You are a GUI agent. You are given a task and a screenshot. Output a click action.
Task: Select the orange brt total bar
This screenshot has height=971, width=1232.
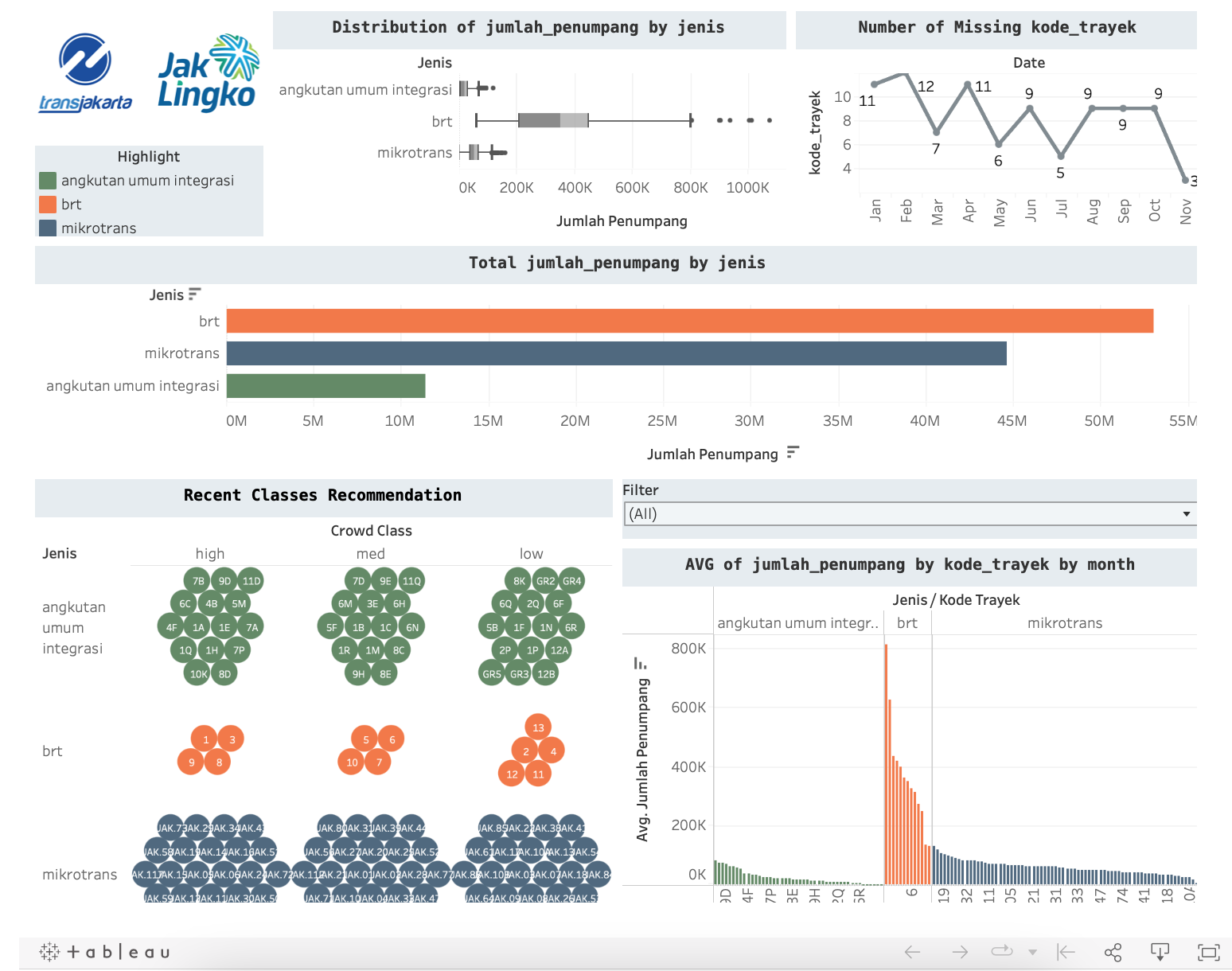[690, 321]
